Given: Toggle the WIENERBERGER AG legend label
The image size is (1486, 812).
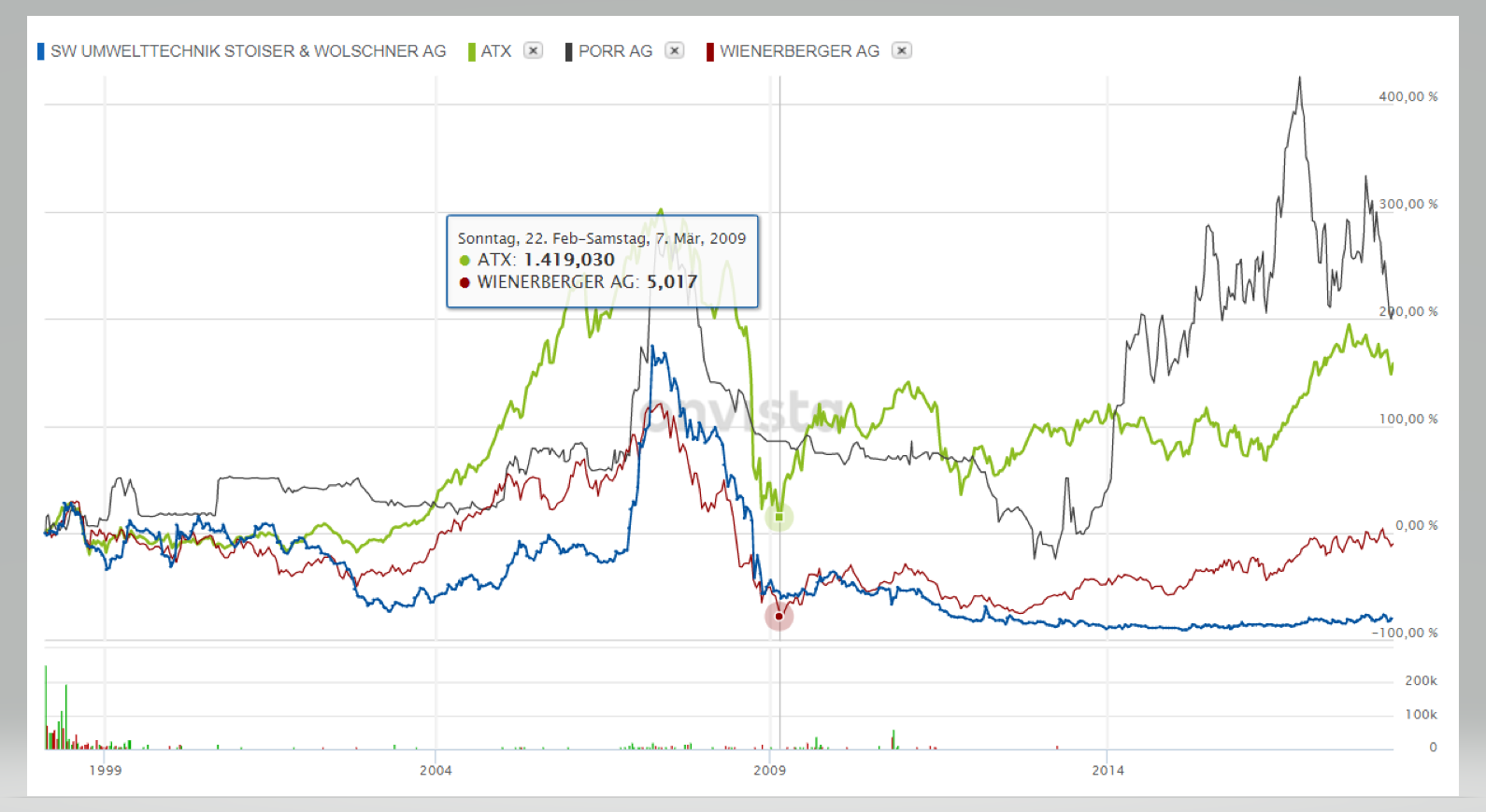Looking at the screenshot, I should (799, 51).
